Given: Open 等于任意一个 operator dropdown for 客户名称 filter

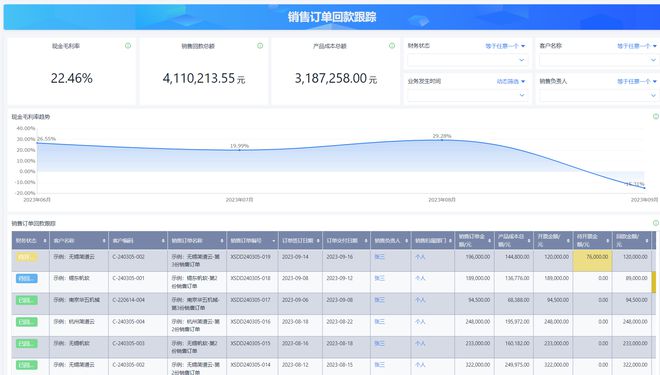Looking at the screenshot, I should pyautogui.click(x=637, y=46).
